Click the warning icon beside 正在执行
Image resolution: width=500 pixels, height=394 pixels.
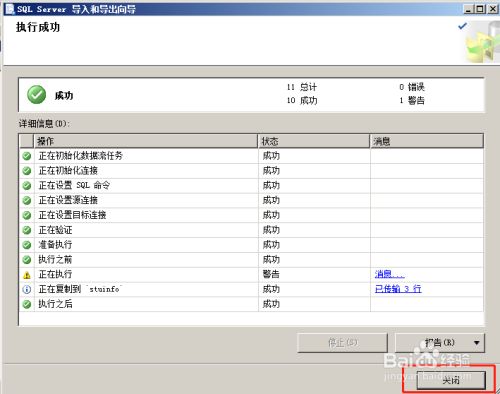pos(27,275)
